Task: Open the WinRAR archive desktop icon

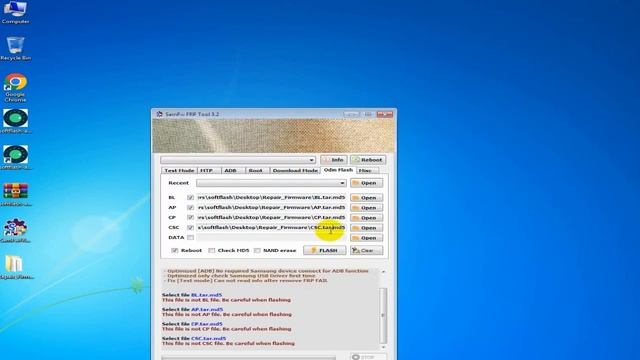Action: tap(16, 195)
